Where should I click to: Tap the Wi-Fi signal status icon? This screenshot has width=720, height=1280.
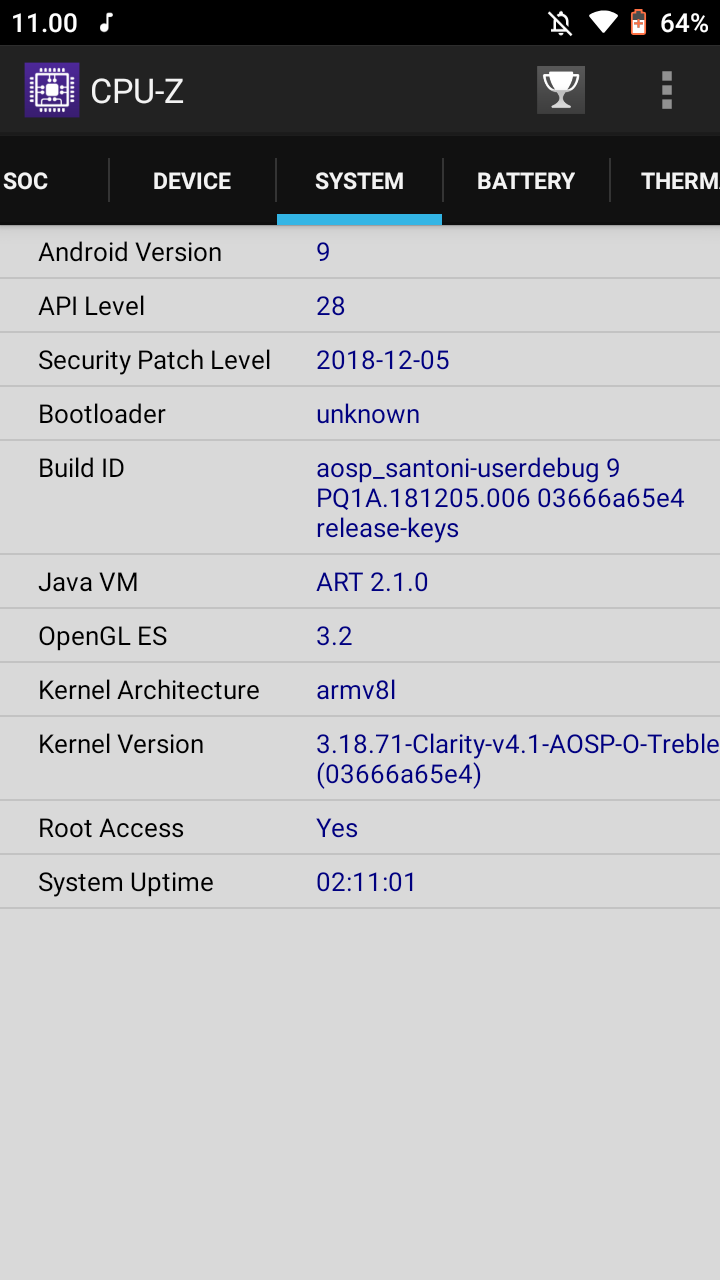coord(603,23)
